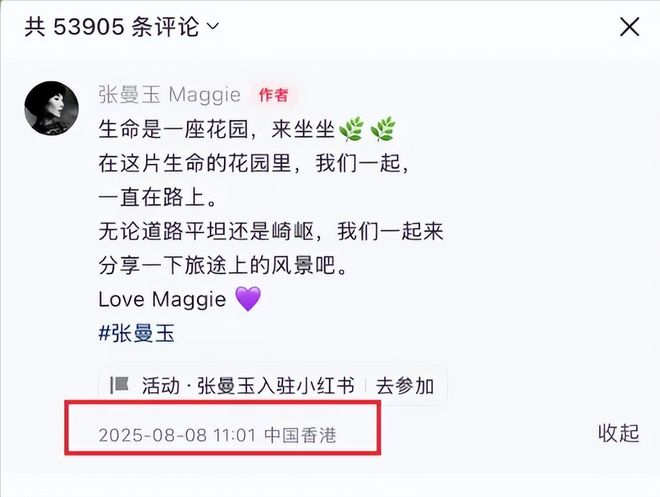Click the purple heart emoji
Image resolution: width=660 pixels, height=497 pixels.
[248, 299]
